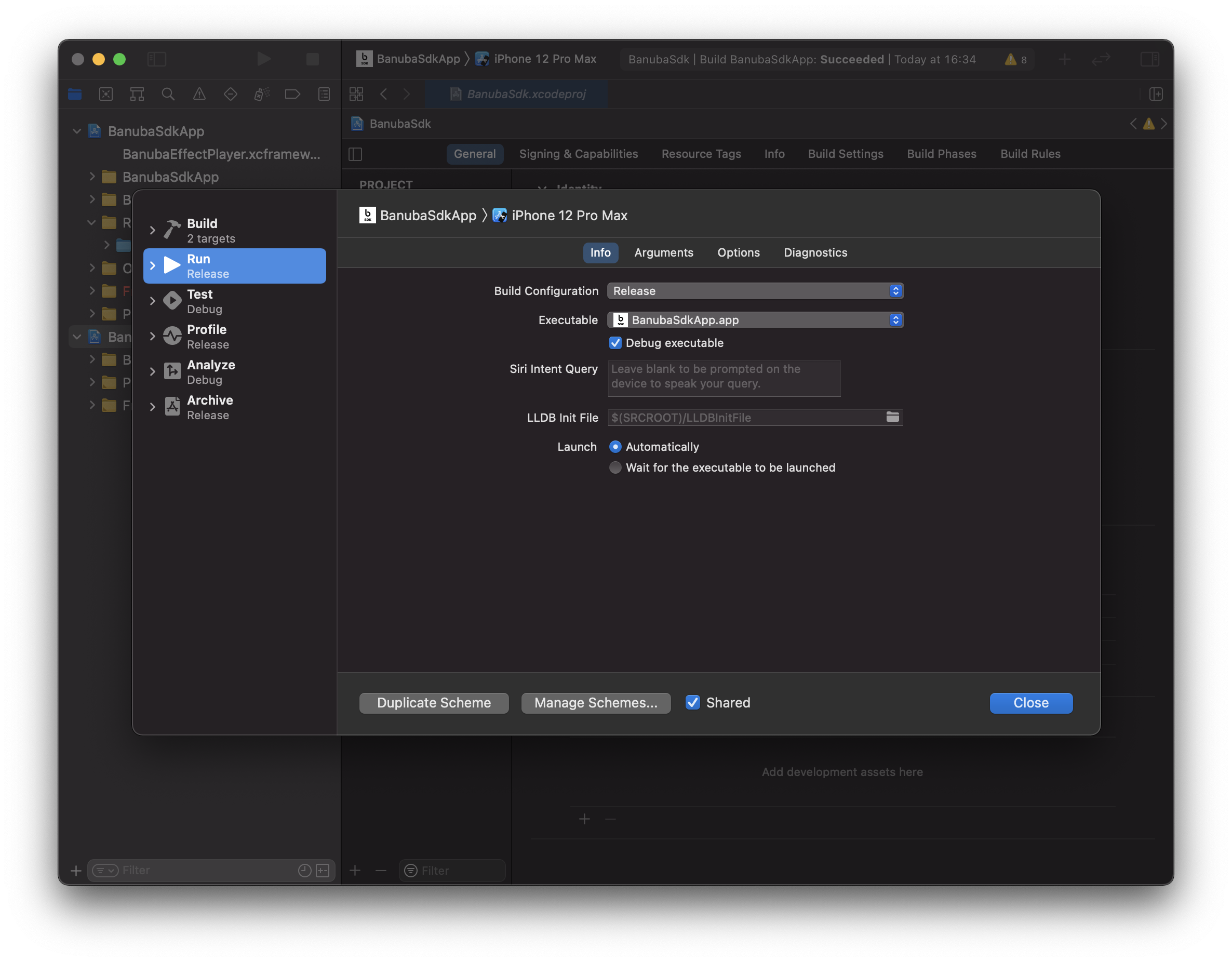
Task: Click the navigator source control filter icon
Action: (323, 870)
